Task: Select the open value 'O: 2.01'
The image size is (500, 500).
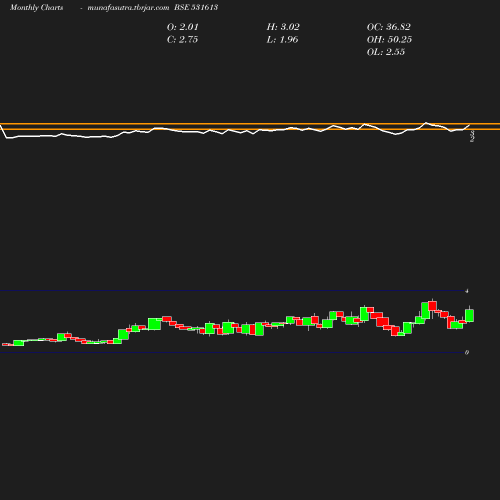Action: tap(183, 27)
